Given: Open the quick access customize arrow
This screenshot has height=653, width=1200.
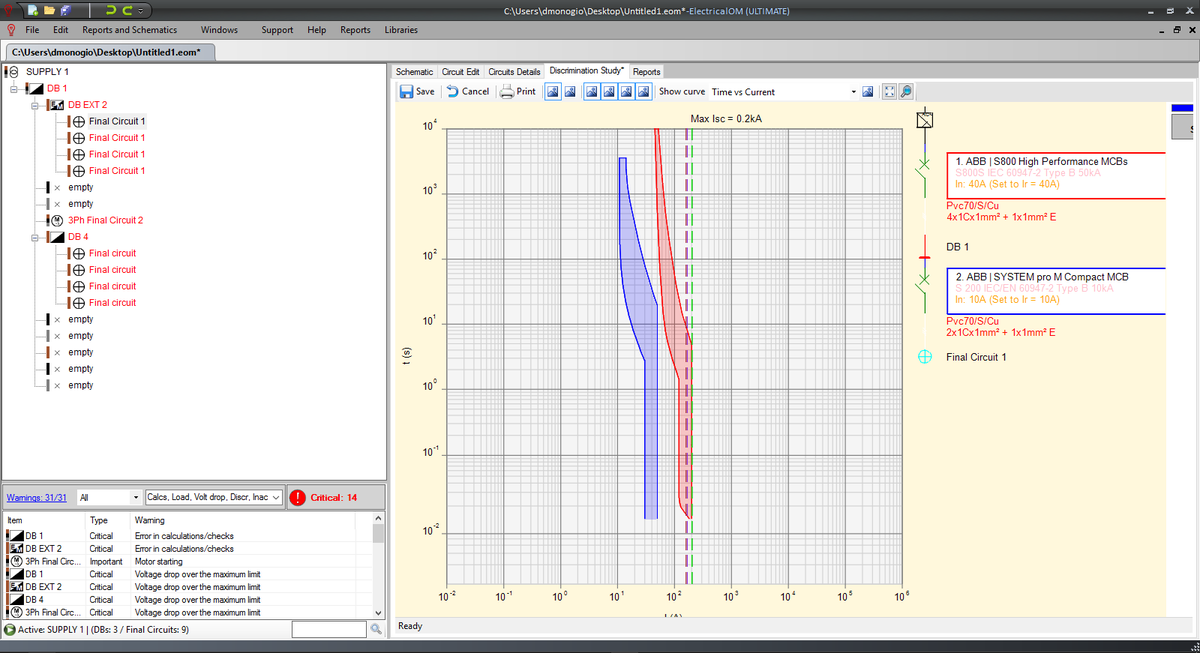Looking at the screenshot, I should (x=143, y=10).
